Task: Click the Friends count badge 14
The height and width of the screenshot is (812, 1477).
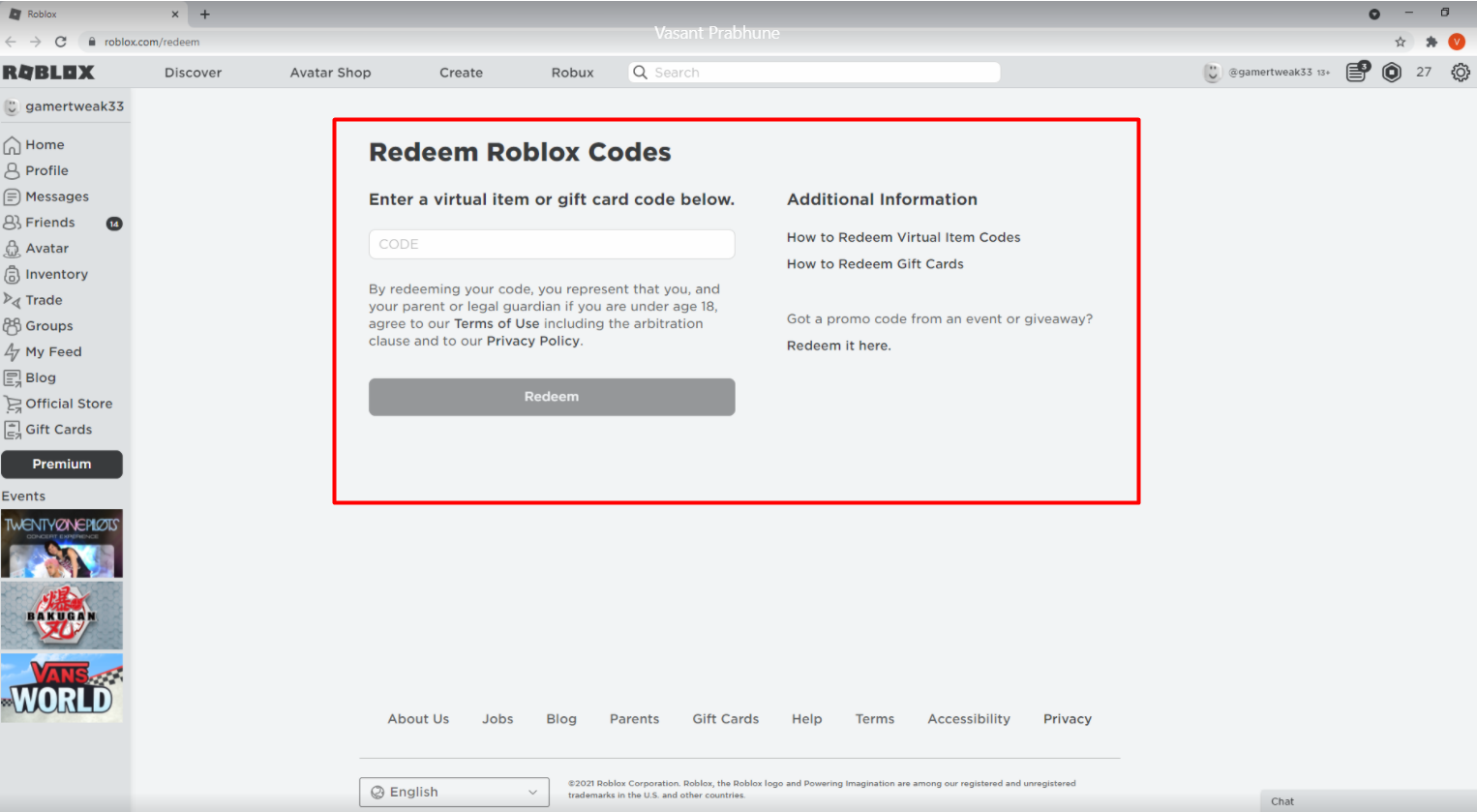Action: 114,224
